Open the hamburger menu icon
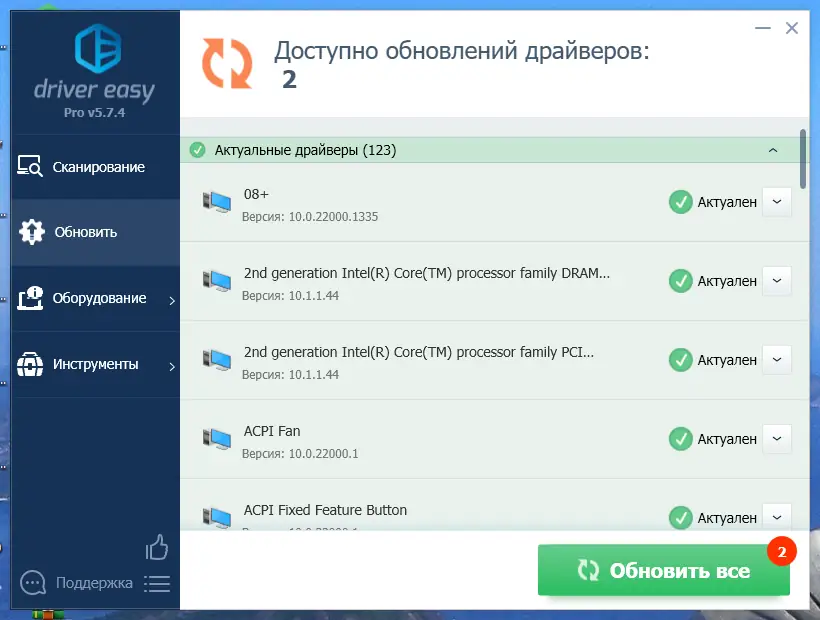 (x=157, y=584)
